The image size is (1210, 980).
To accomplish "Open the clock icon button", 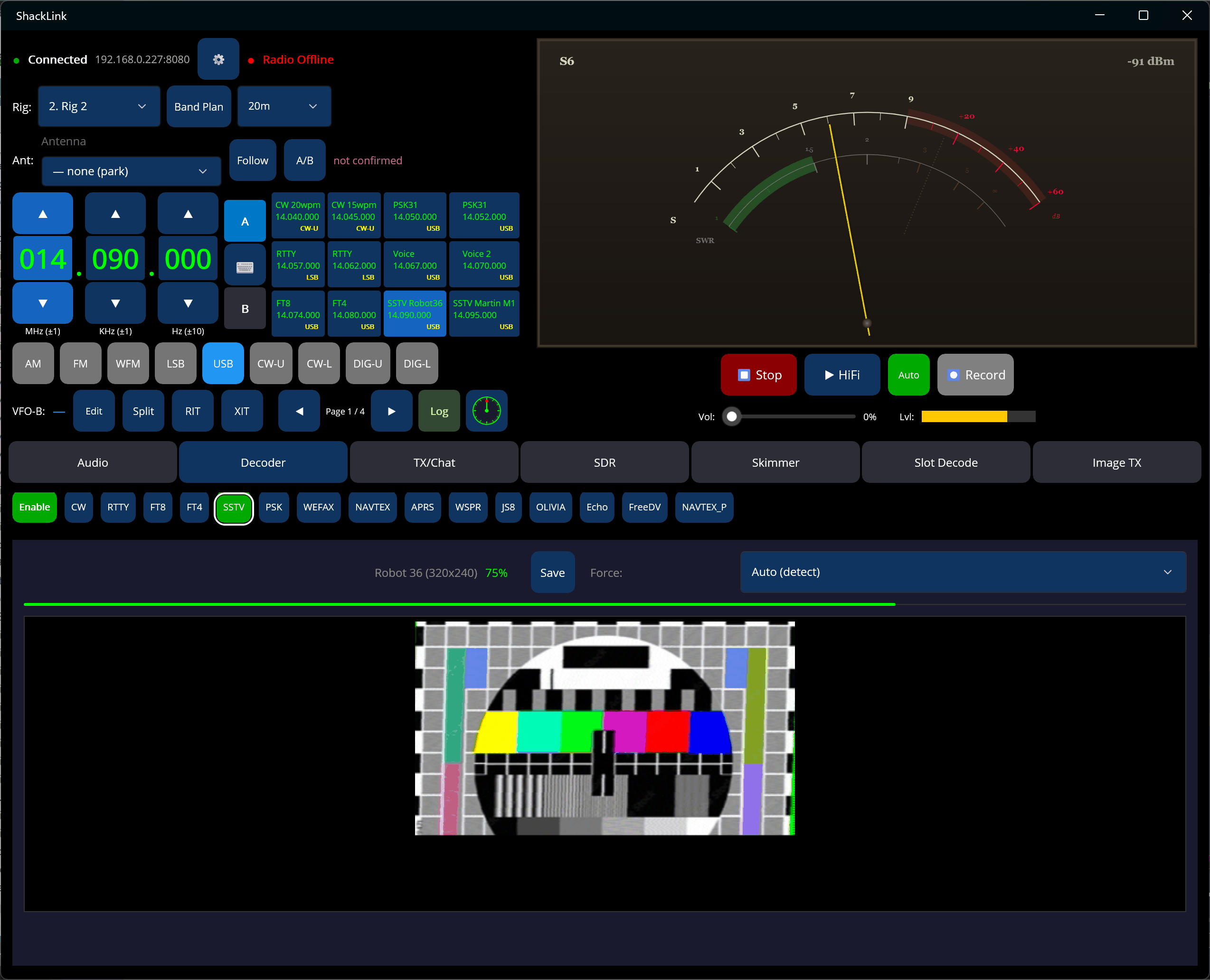I will pos(487,411).
